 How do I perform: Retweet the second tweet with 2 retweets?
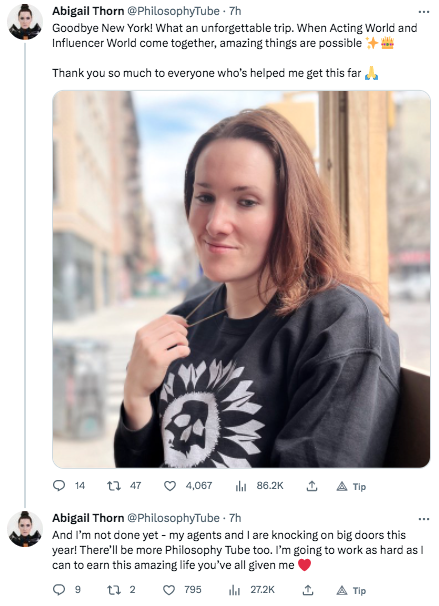[x=114, y=589]
